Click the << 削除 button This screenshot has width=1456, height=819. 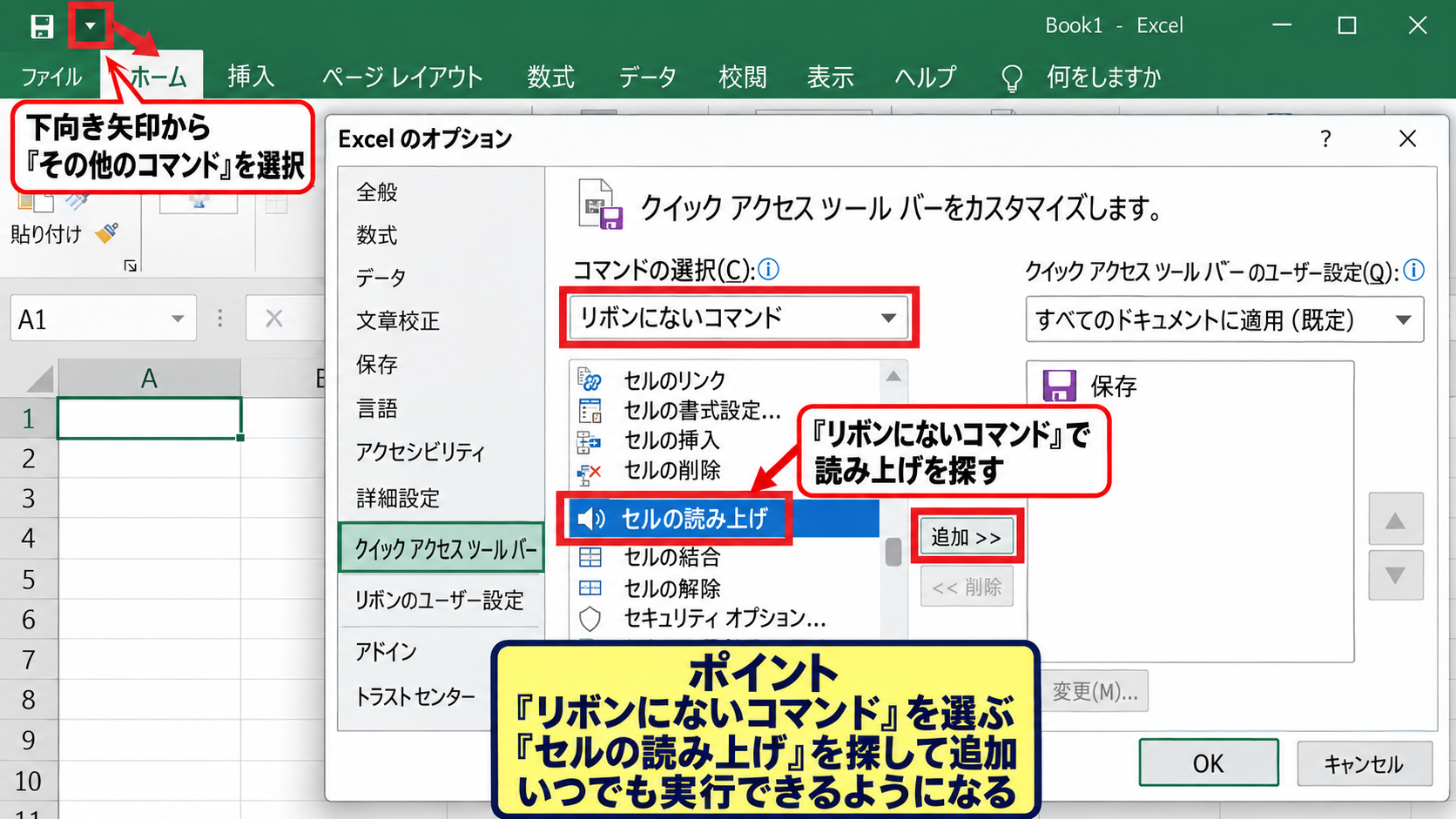[x=967, y=587]
